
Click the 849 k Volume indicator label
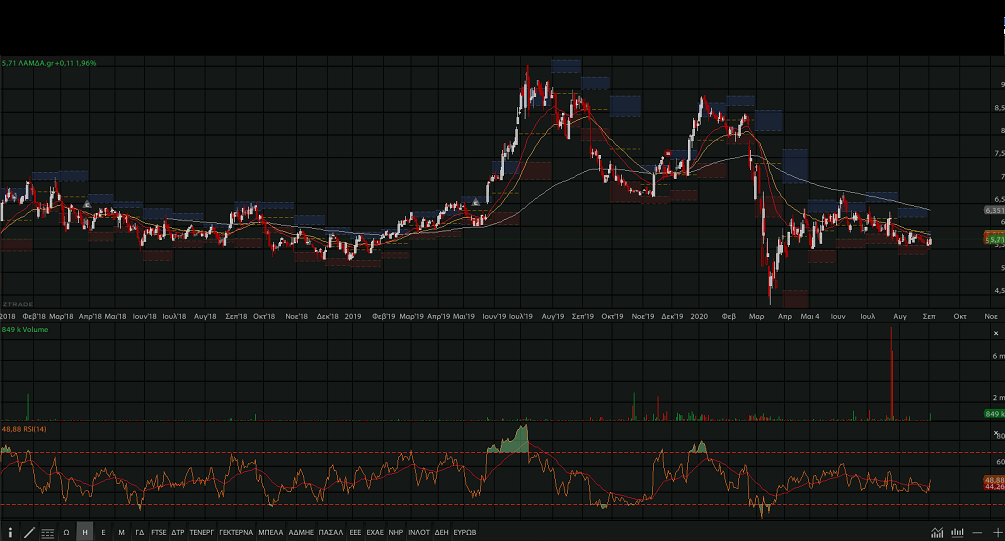[x=25, y=329]
